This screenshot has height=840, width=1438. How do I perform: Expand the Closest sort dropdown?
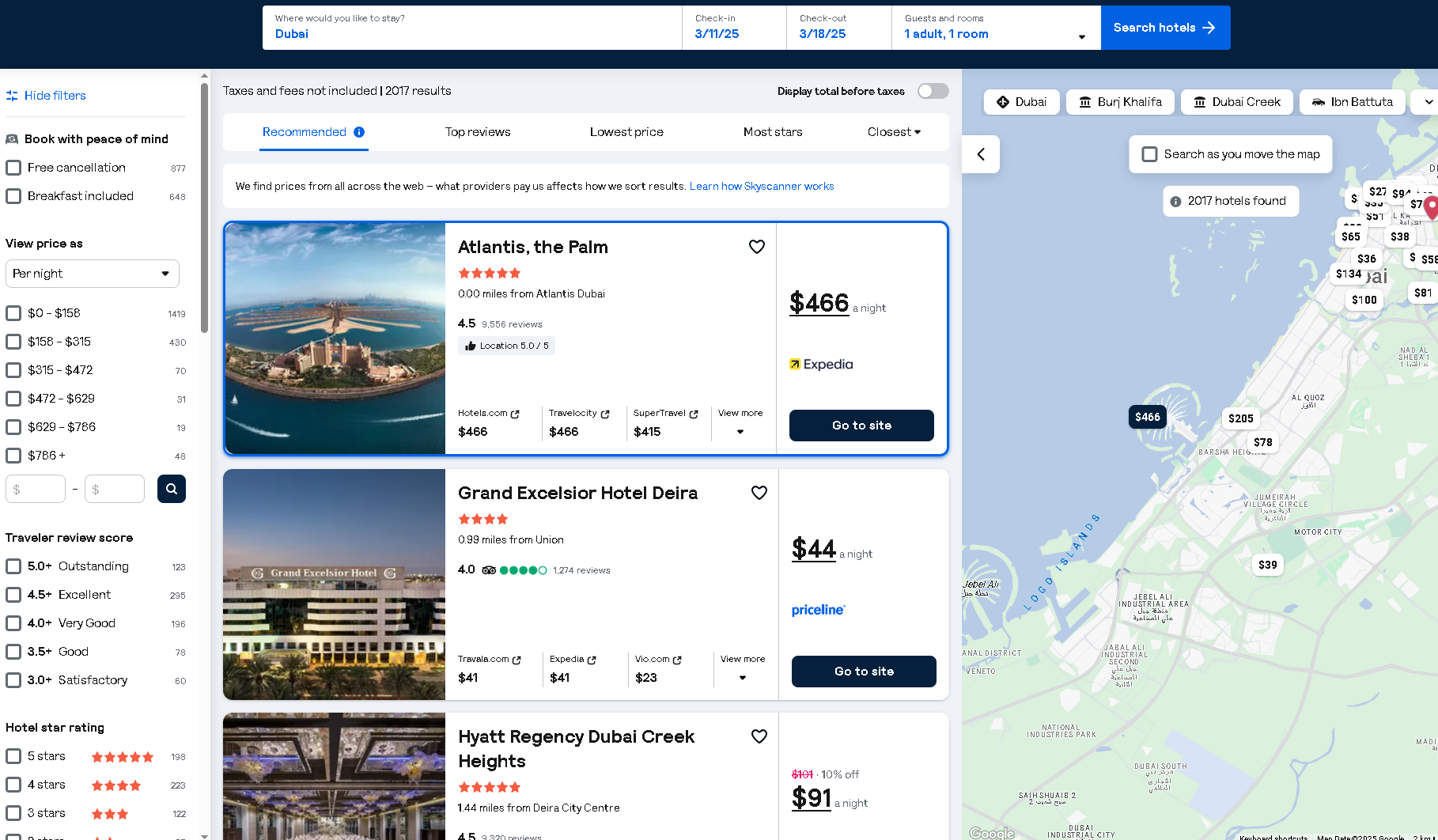[894, 132]
